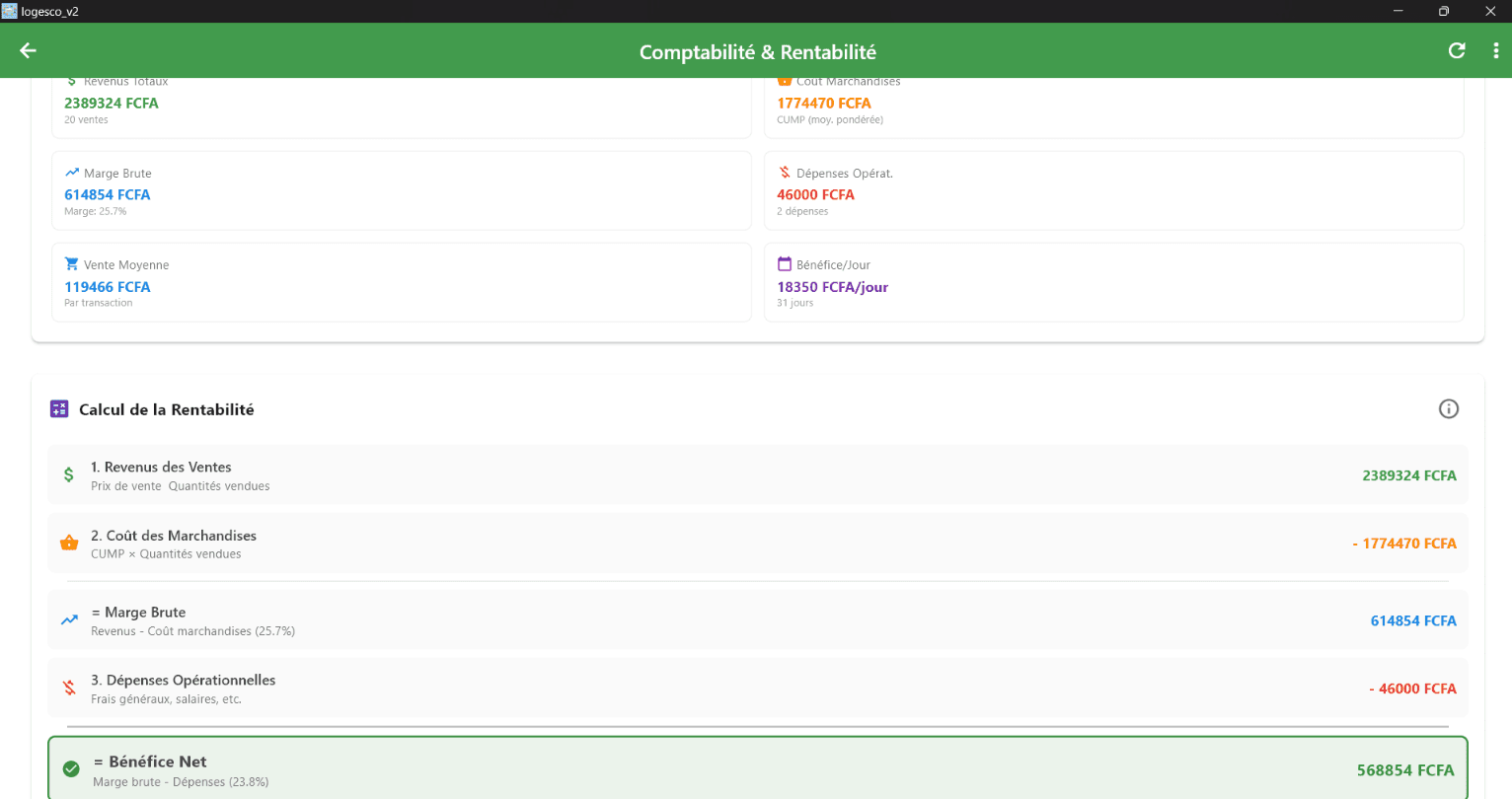Click the 18350 FCFA/jour value
Screen dimensions: 1512x799
tap(833, 287)
